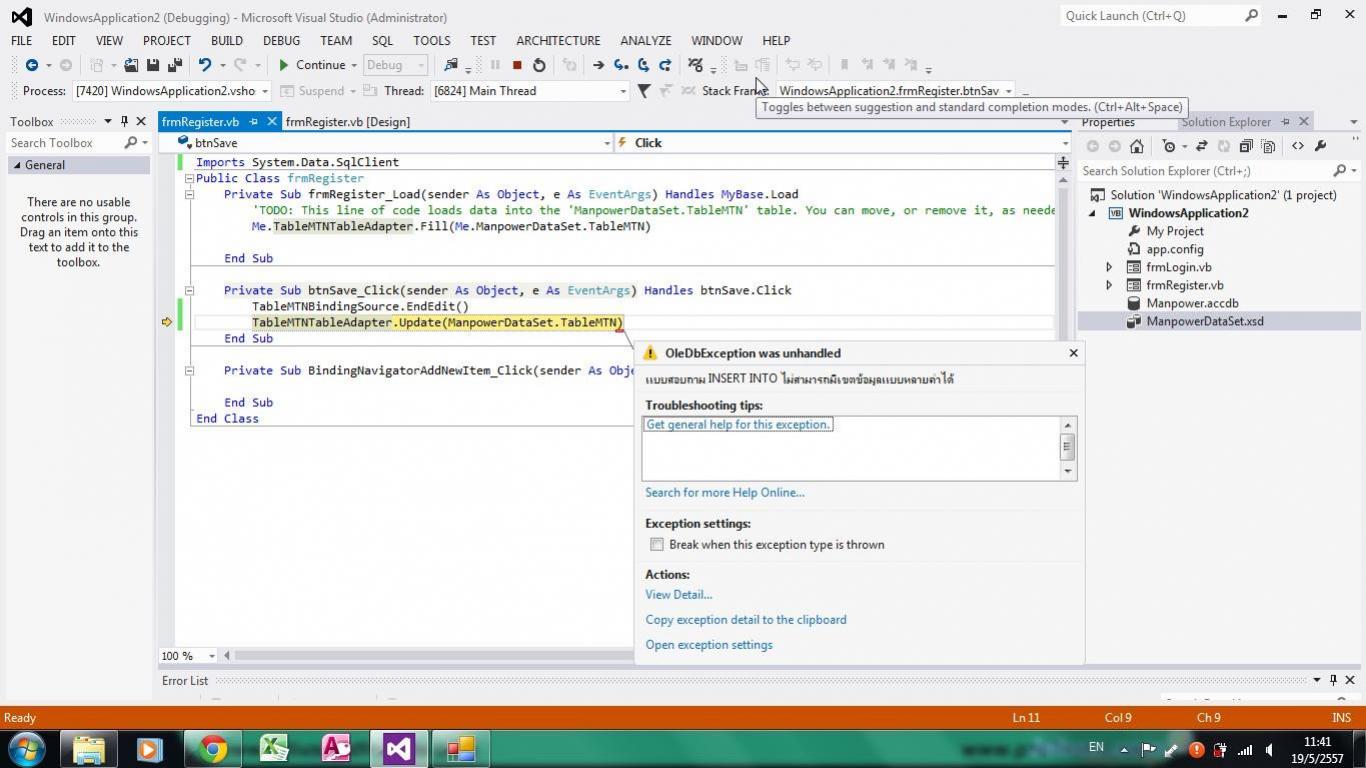Click the Windows Start button
The height and width of the screenshot is (768, 1366).
[27, 748]
